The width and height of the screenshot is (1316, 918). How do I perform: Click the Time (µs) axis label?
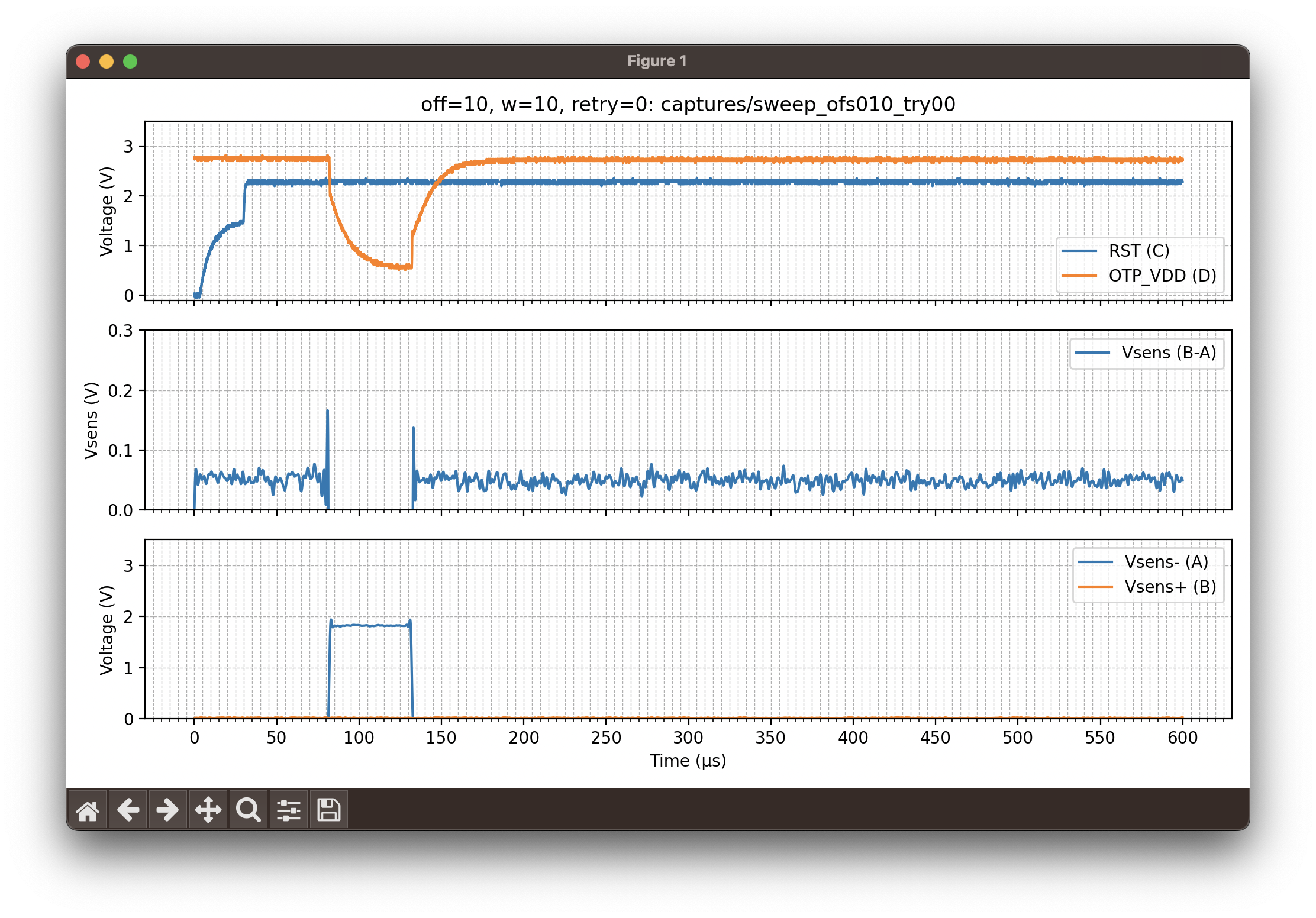pos(688,761)
